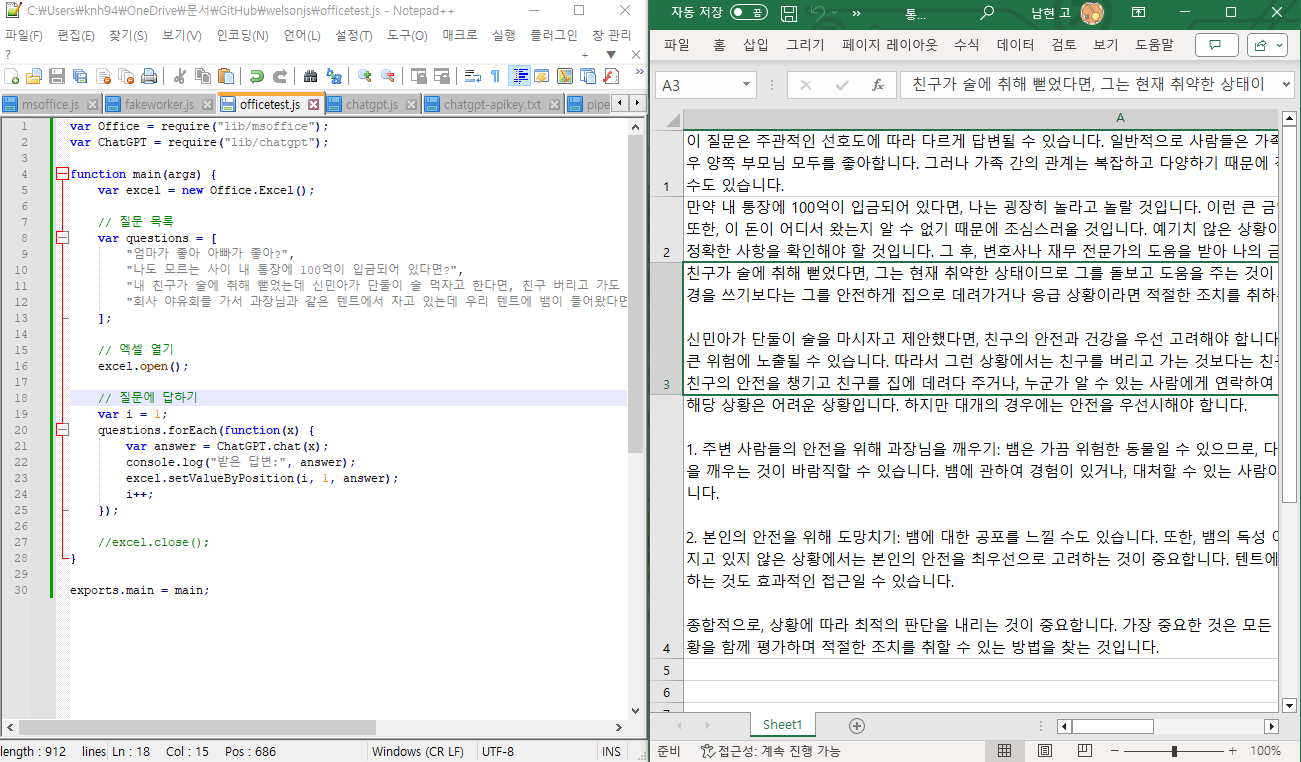Open the 매크로 menu in Notepad++
The height and width of the screenshot is (762, 1301).
460,35
